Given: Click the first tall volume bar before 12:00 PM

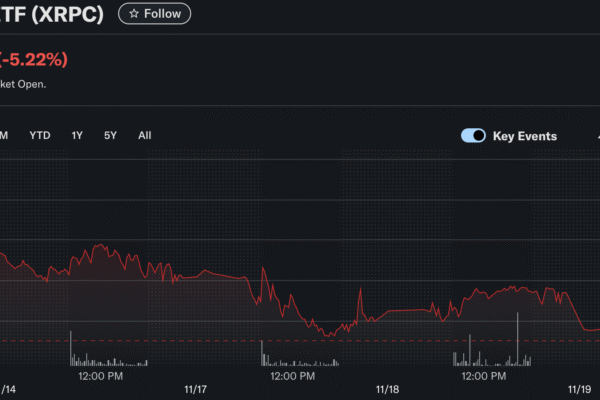Looking at the screenshot, I should (71, 348).
